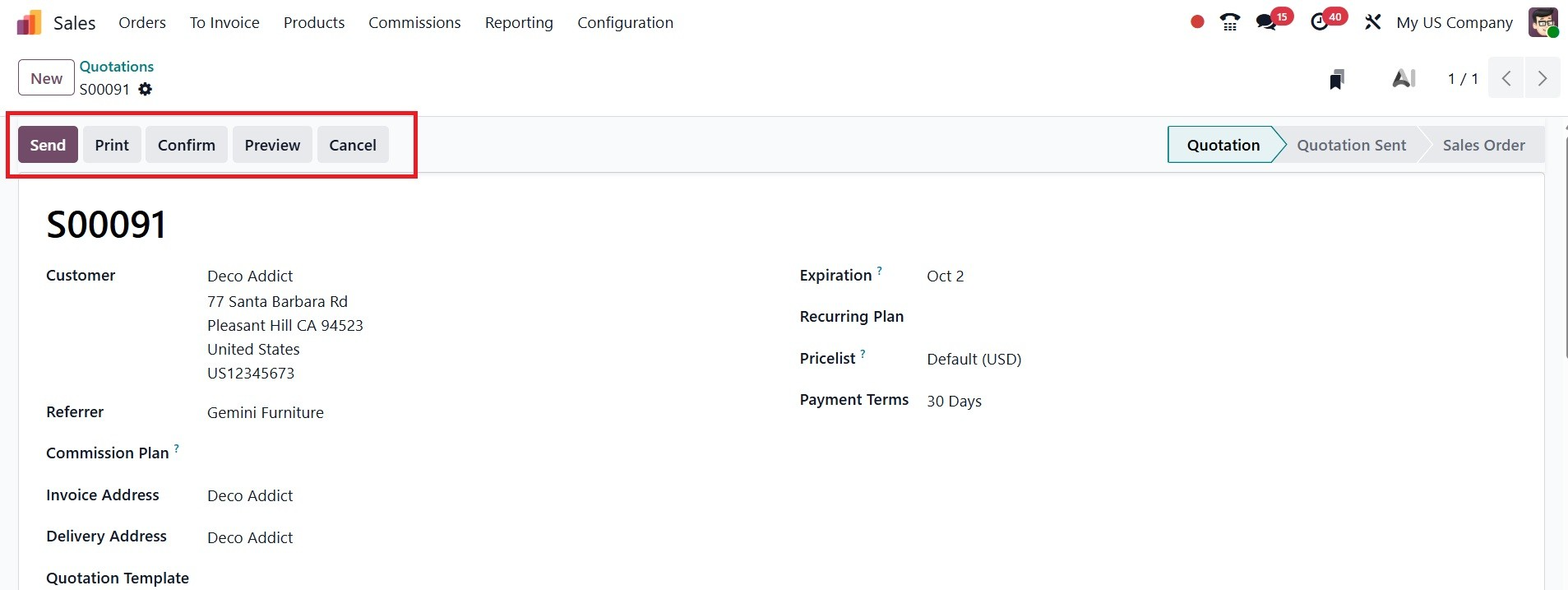1568x590 pixels.
Task: Go to the next record arrow
Action: tap(1543, 79)
